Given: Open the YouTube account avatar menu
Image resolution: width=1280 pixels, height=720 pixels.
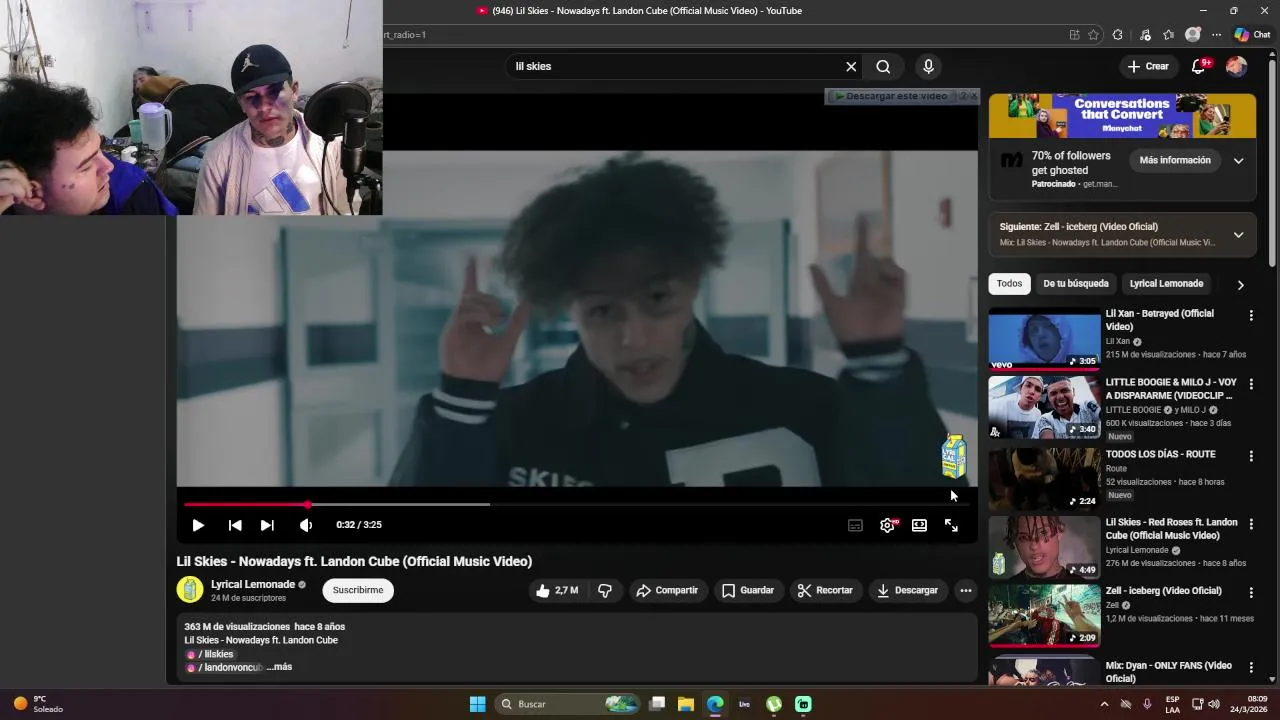Looking at the screenshot, I should (1236, 66).
